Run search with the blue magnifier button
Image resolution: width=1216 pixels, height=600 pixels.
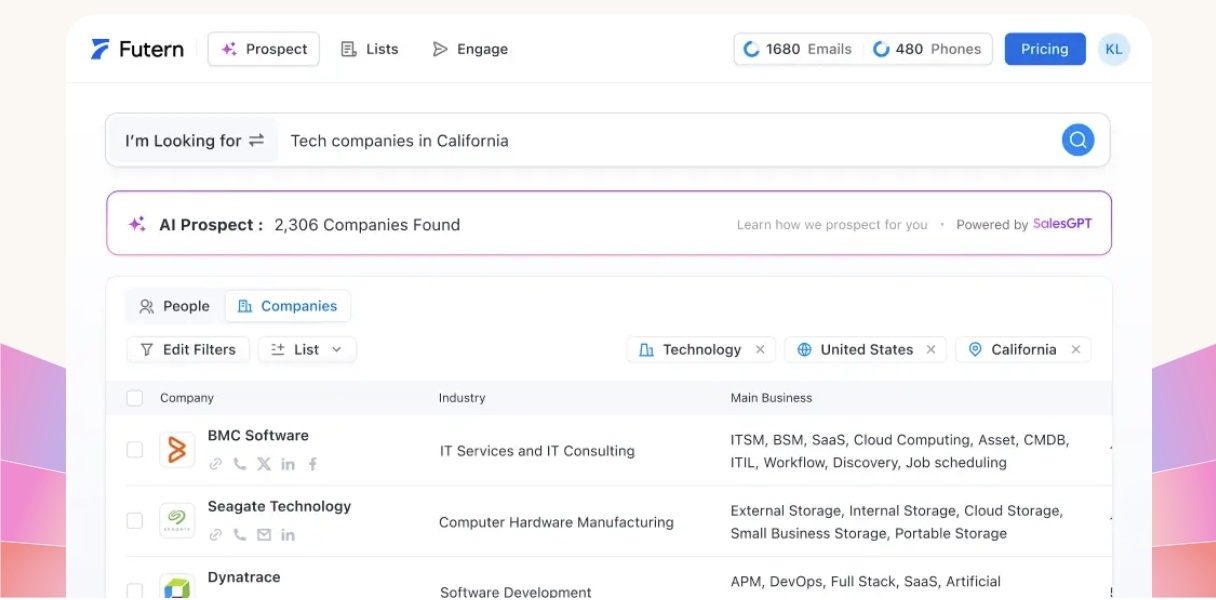(x=1078, y=140)
